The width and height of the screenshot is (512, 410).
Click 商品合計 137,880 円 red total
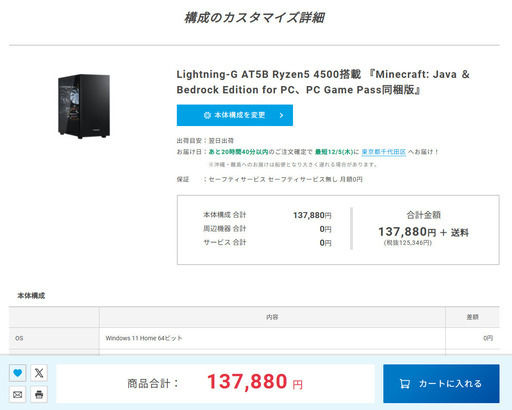[x=255, y=382]
